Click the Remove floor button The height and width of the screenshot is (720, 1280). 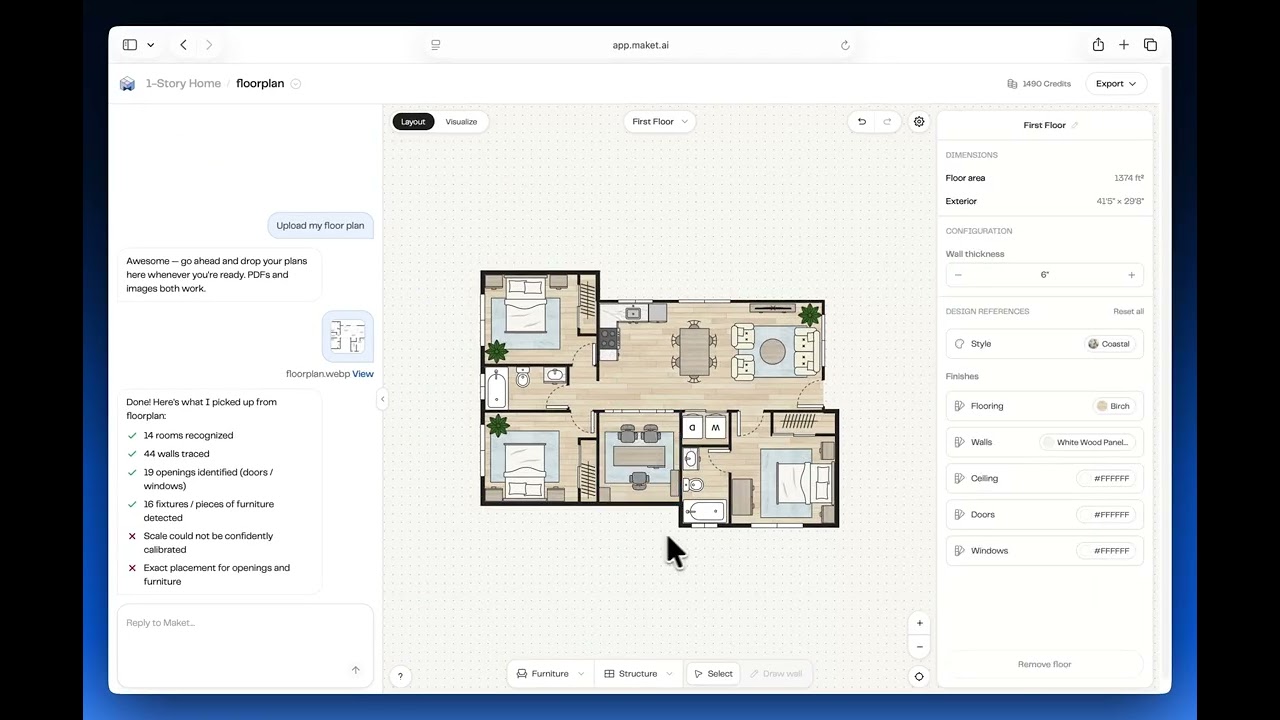click(1044, 664)
